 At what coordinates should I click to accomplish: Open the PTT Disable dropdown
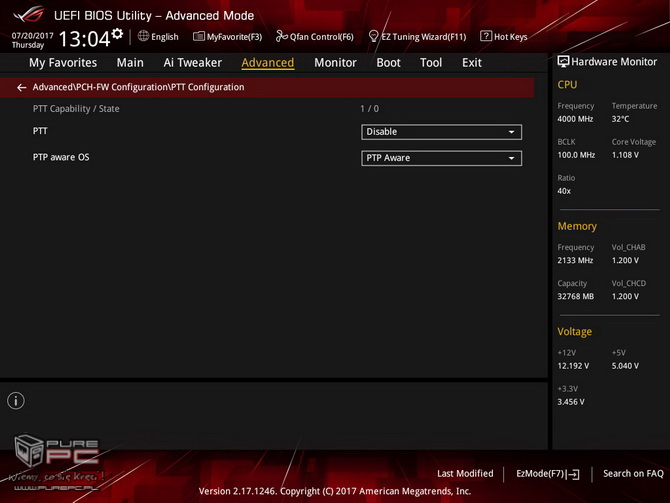(x=441, y=132)
